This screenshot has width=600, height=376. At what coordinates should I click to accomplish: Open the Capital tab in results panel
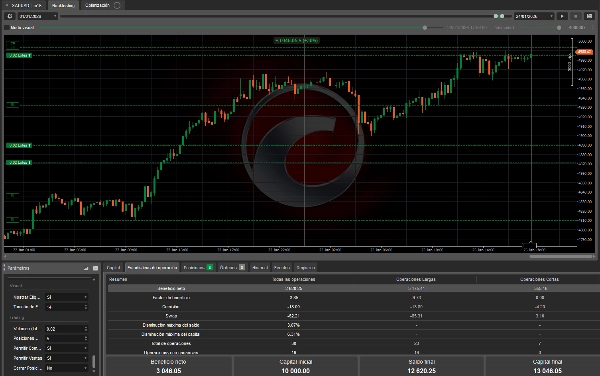pos(114,267)
